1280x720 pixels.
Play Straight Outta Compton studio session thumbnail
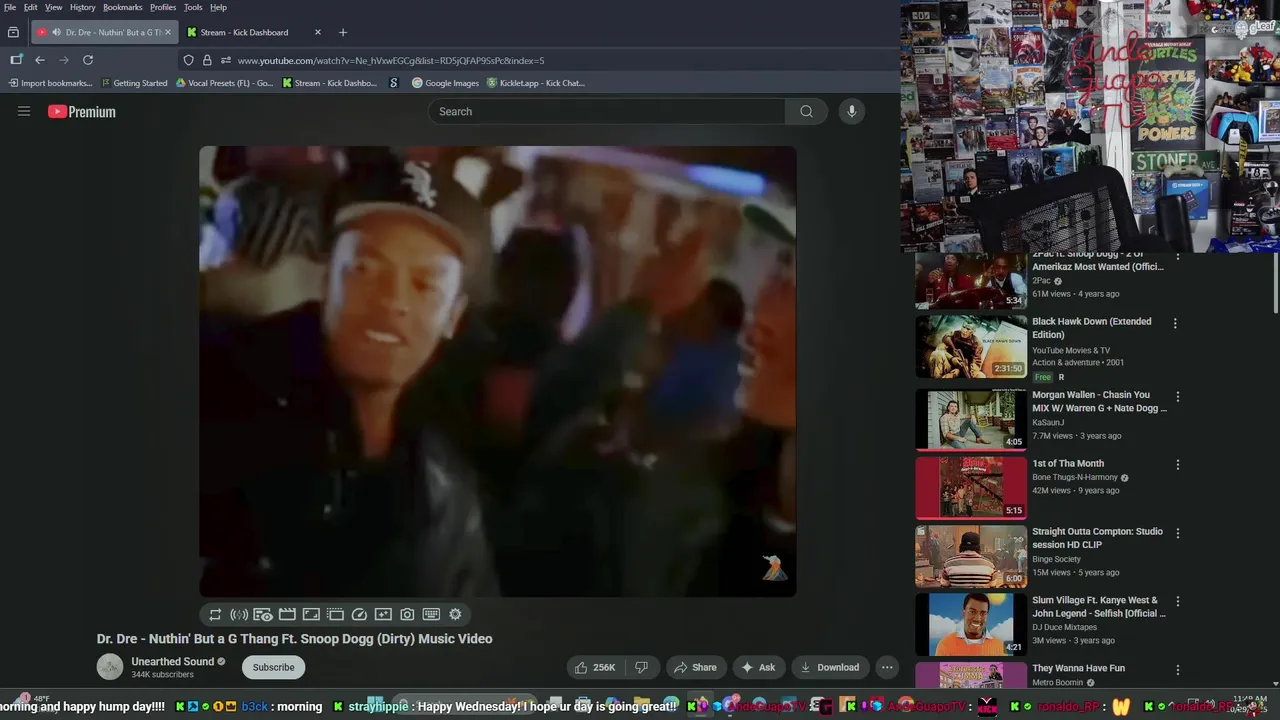click(x=971, y=556)
